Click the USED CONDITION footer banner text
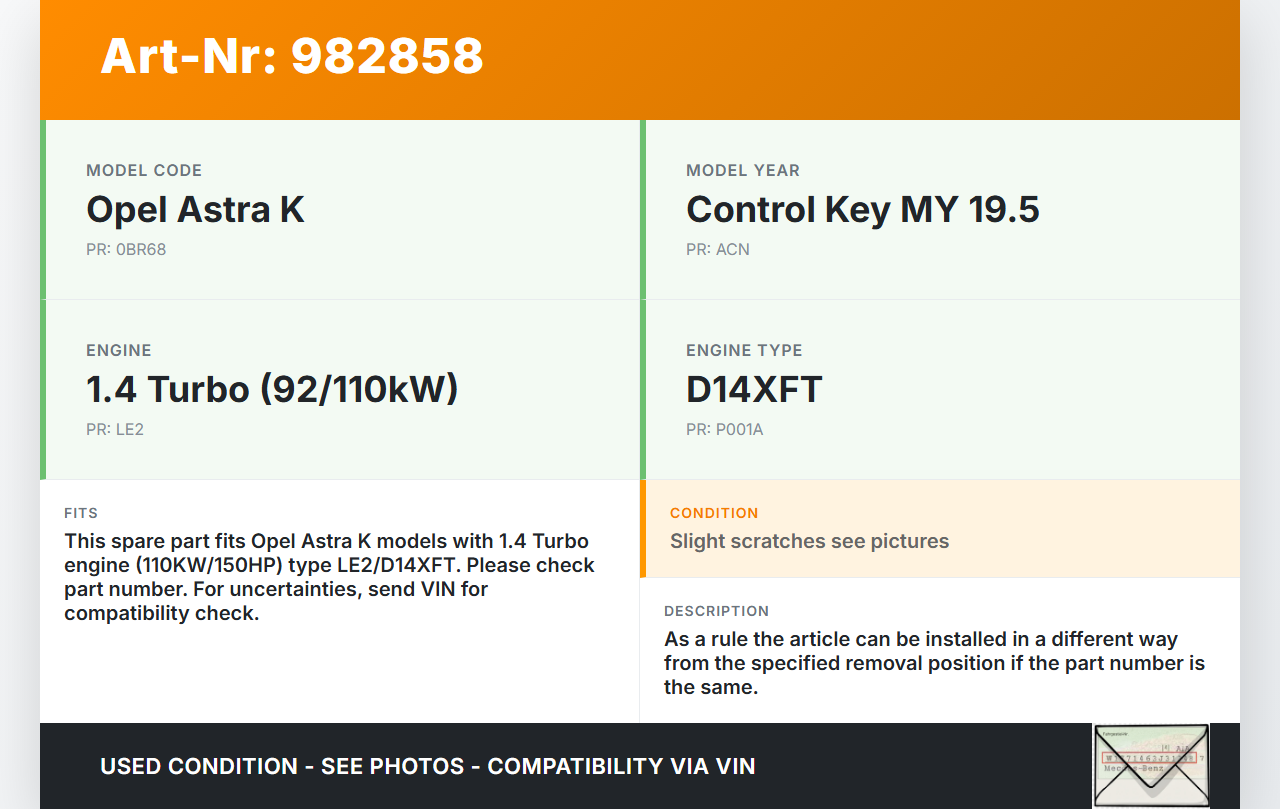Image resolution: width=1280 pixels, height=810 pixels. pyautogui.click(x=427, y=766)
